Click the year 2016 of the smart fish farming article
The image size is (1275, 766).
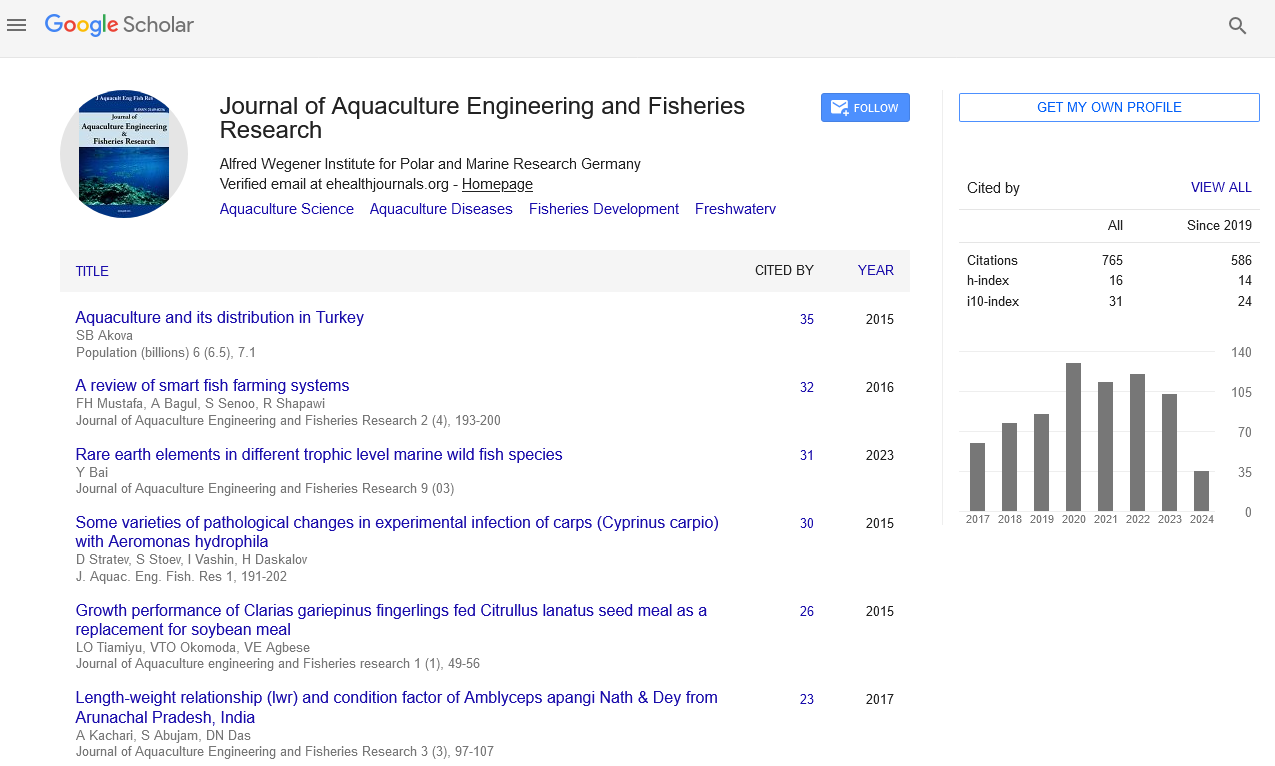click(x=880, y=388)
